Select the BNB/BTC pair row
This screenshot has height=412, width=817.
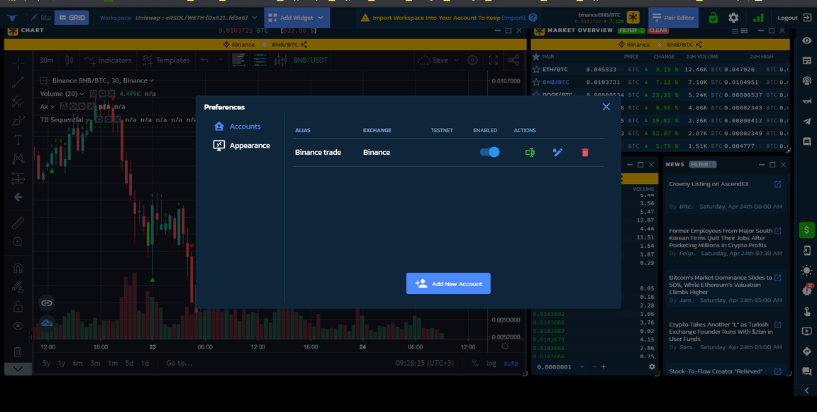[660, 82]
